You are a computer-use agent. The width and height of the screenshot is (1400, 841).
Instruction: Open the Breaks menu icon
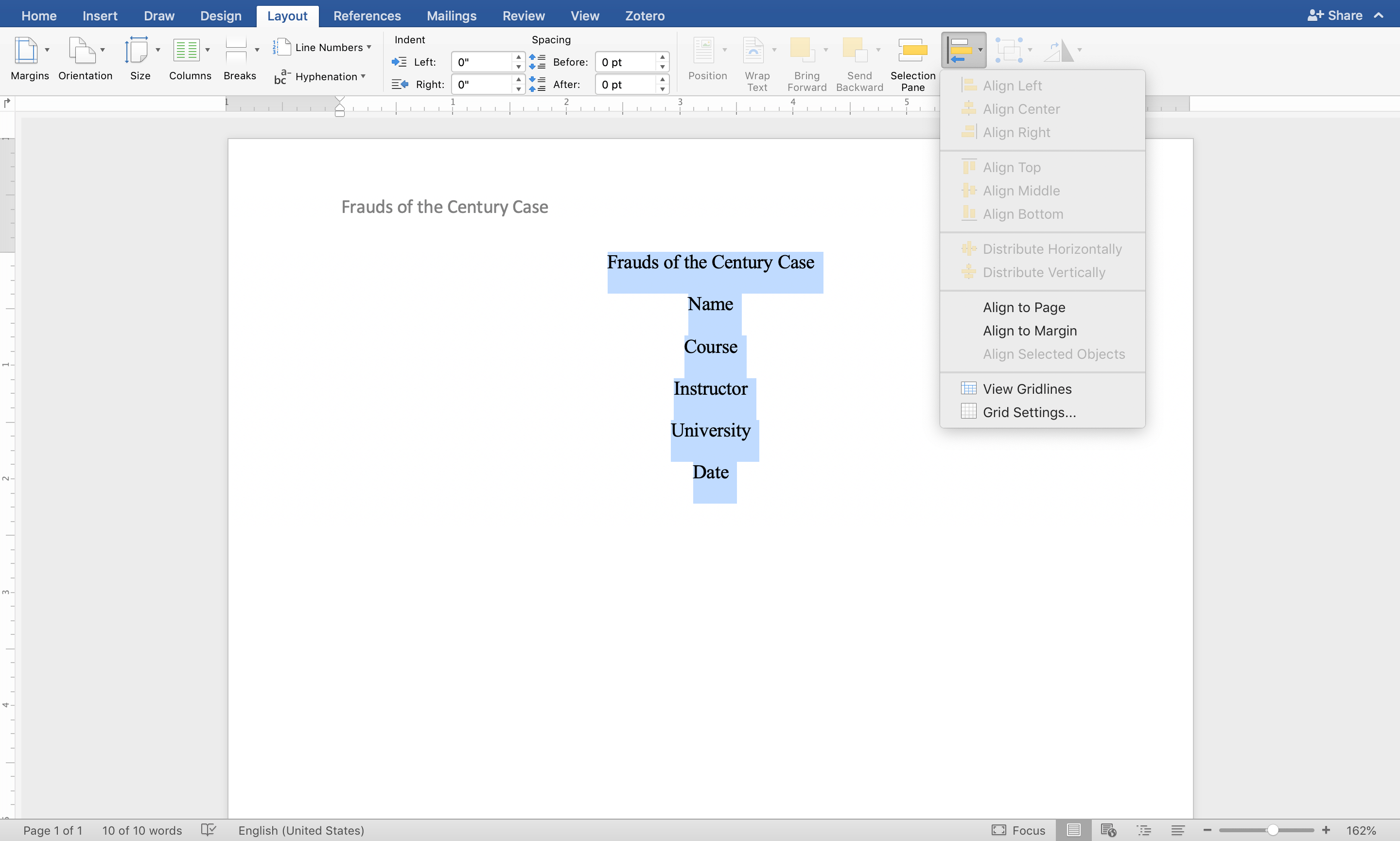point(236,51)
